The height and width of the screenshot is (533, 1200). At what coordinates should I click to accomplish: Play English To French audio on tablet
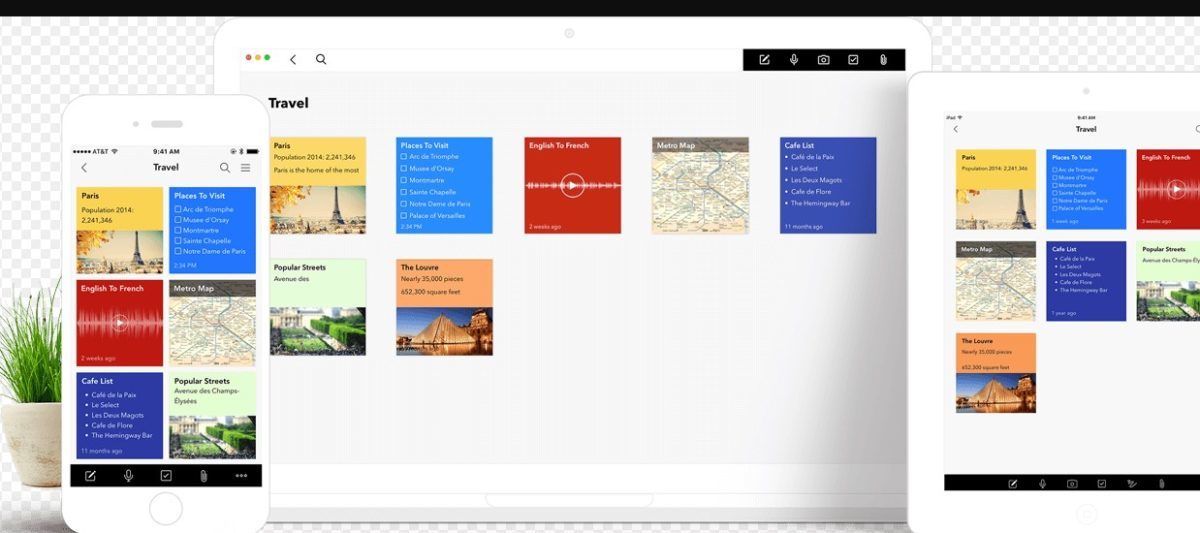[1177, 188]
